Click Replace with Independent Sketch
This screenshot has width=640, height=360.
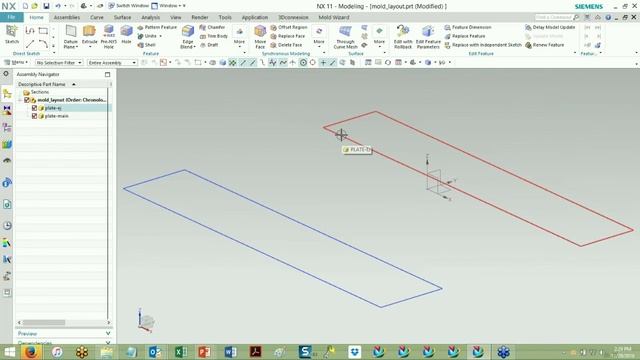click(483, 45)
